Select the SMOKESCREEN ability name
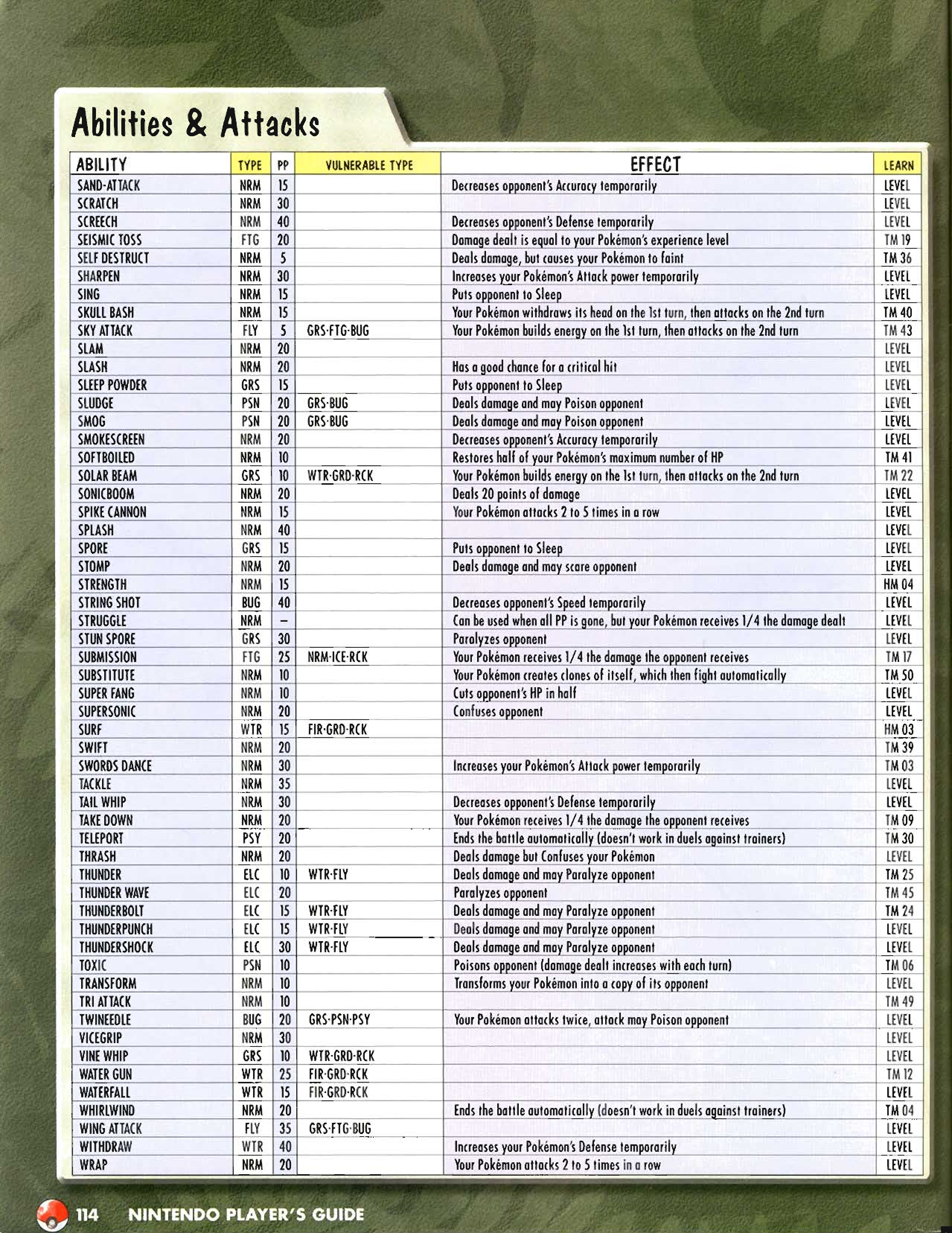The height and width of the screenshot is (1233, 952). (111, 439)
